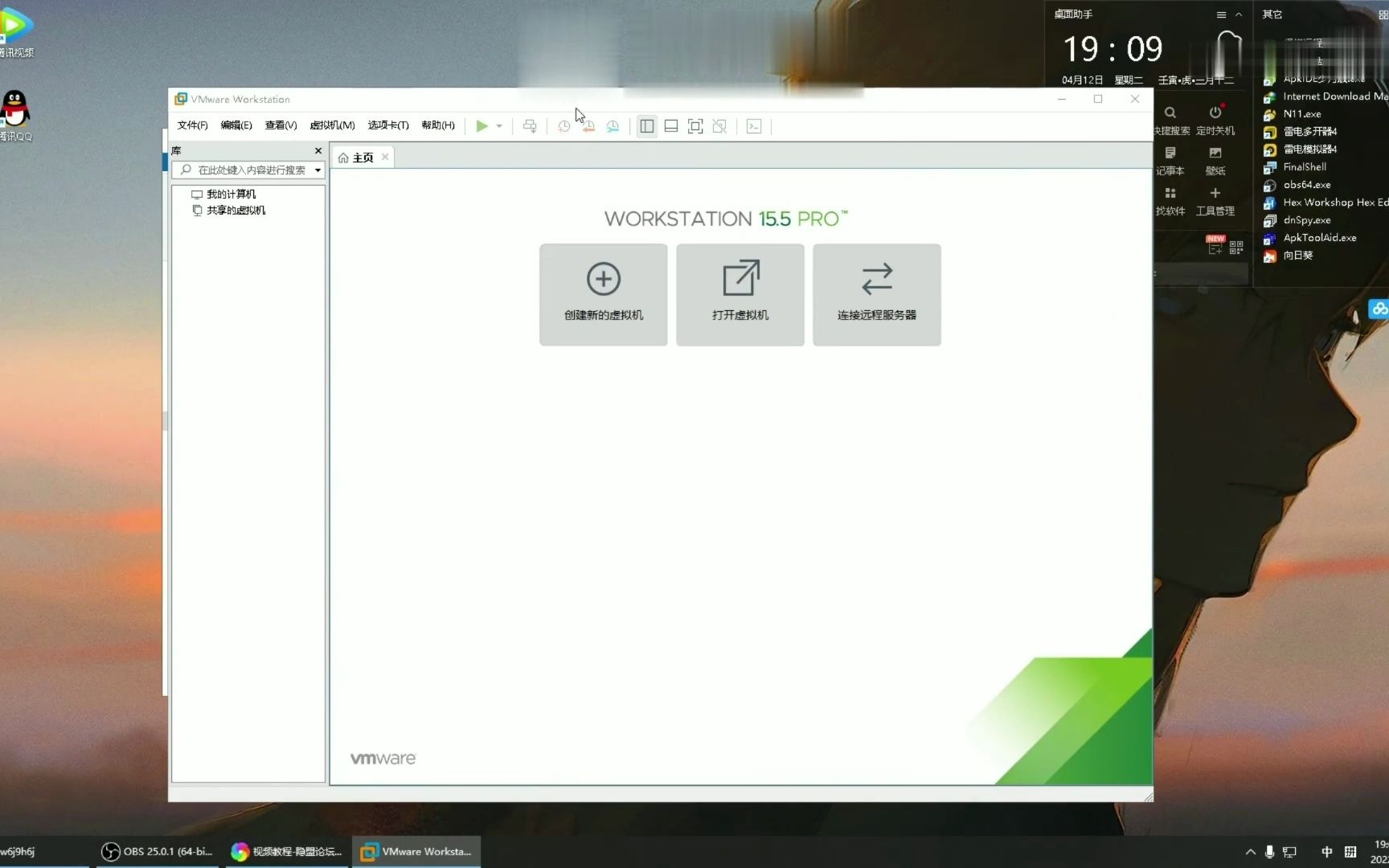Screen dimensions: 1389x868
Task: Show hidden tray icons chevron
Action: [1250, 852]
